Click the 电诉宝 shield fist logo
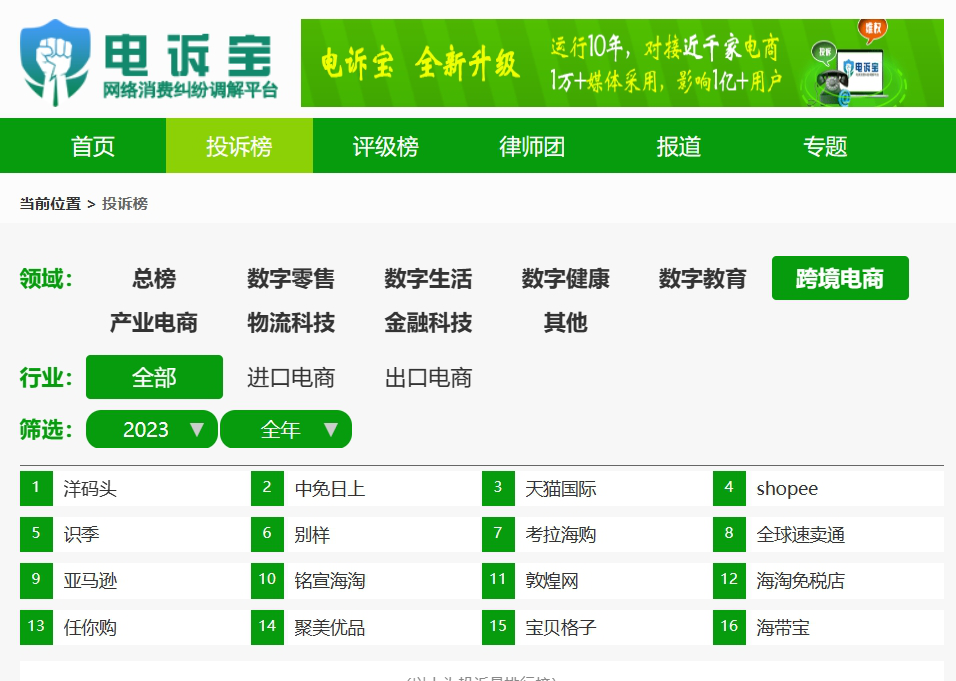This screenshot has width=956, height=681. (x=55, y=62)
